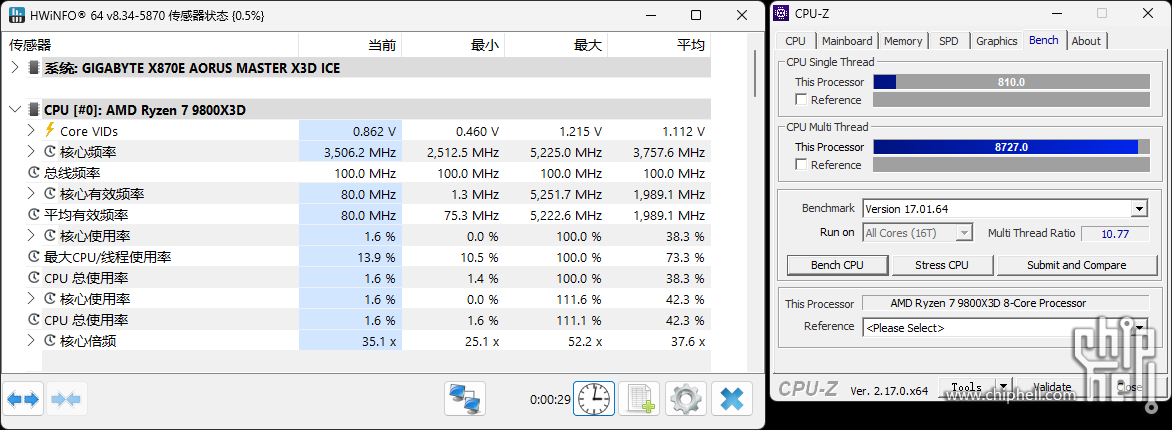Expand the GIGABYTE X870E AORUS MASTER system group
The width and height of the screenshot is (1172, 430).
tap(15, 68)
